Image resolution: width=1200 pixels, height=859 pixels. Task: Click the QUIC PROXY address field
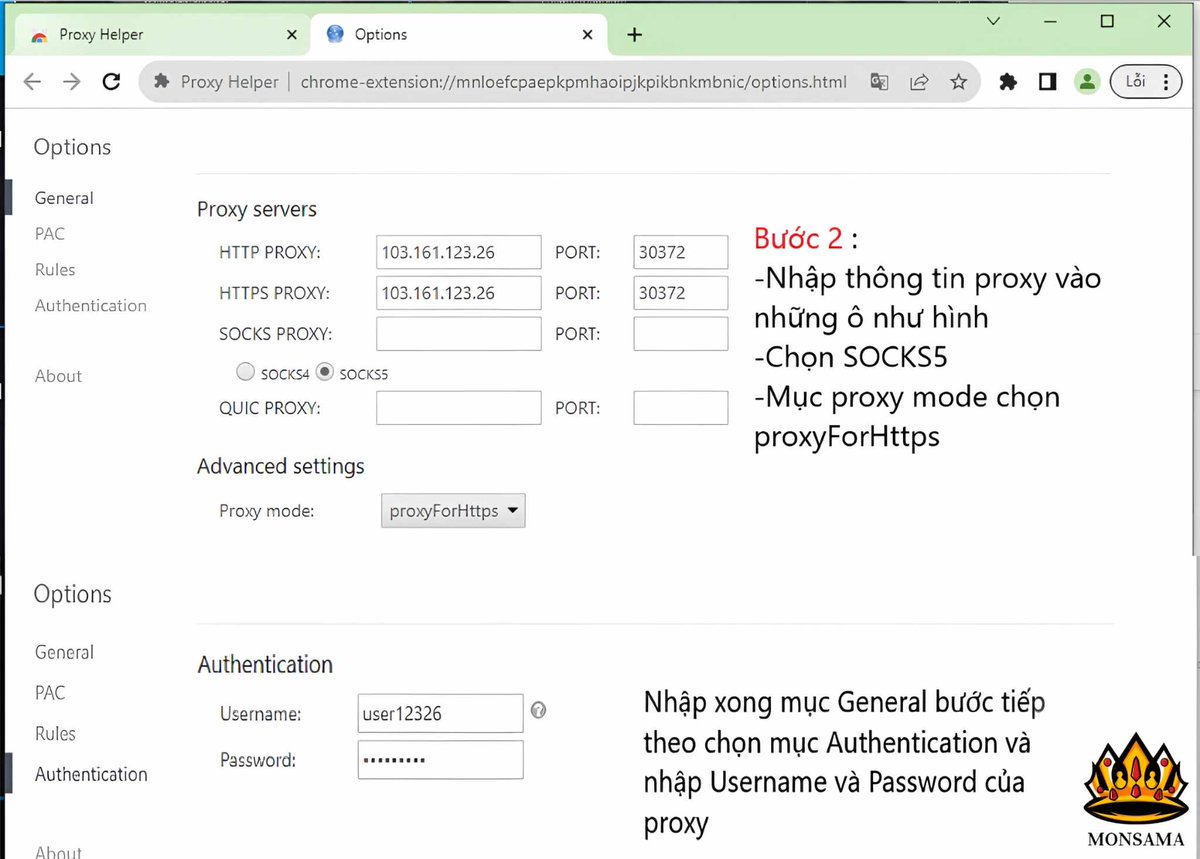click(459, 408)
